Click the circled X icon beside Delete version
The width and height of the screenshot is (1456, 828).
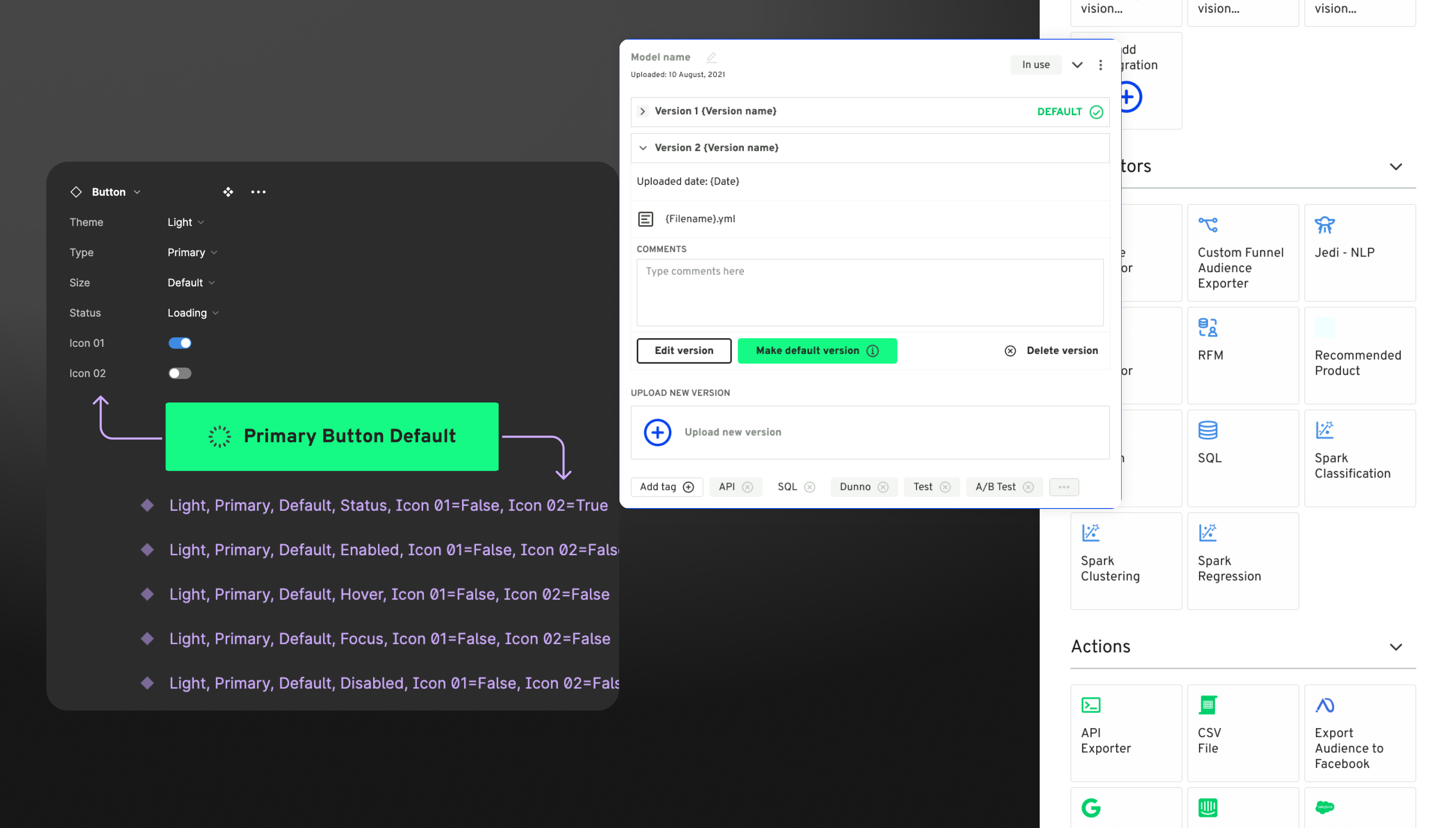coord(1010,351)
